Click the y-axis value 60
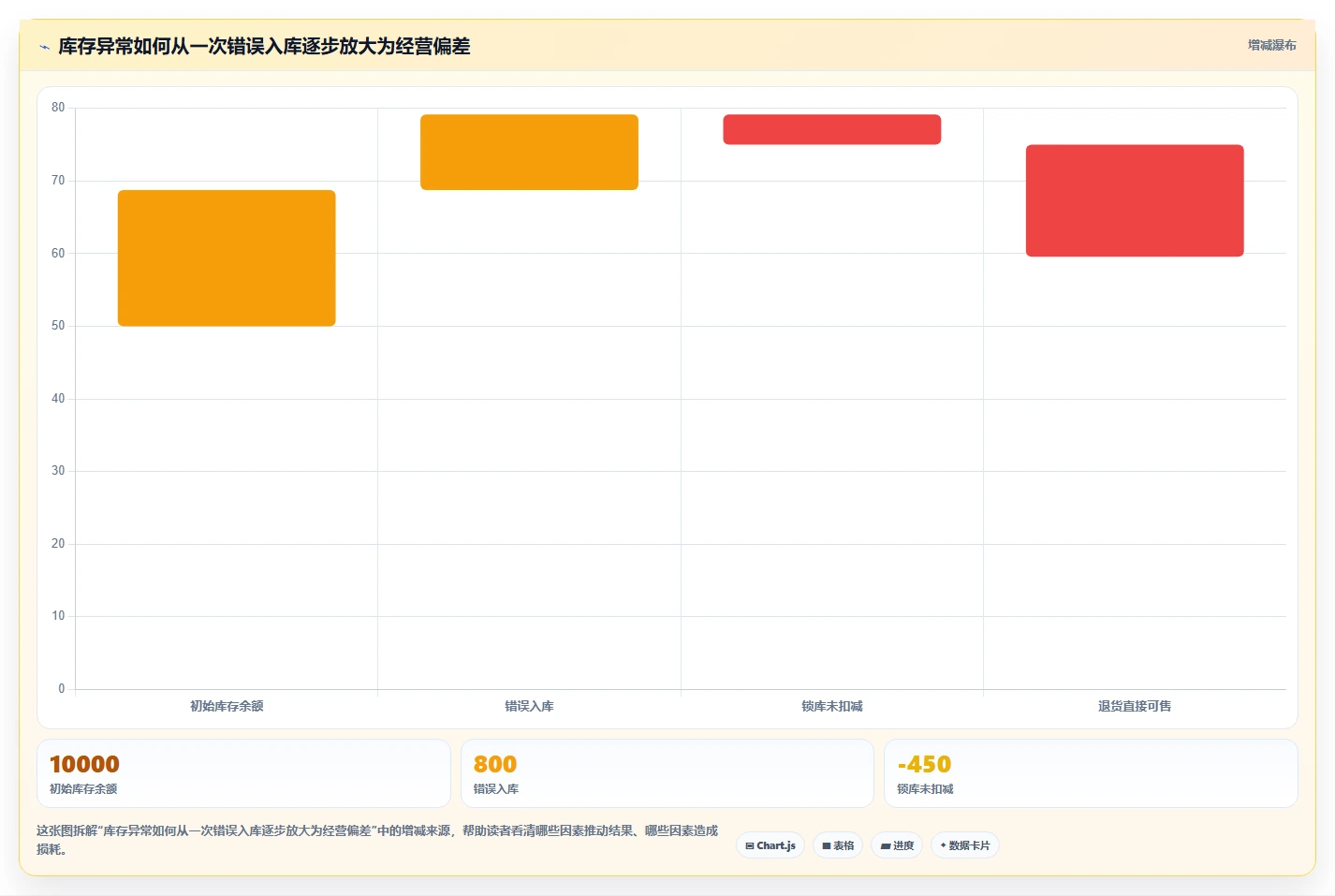This screenshot has height=896, width=1335. (58, 253)
